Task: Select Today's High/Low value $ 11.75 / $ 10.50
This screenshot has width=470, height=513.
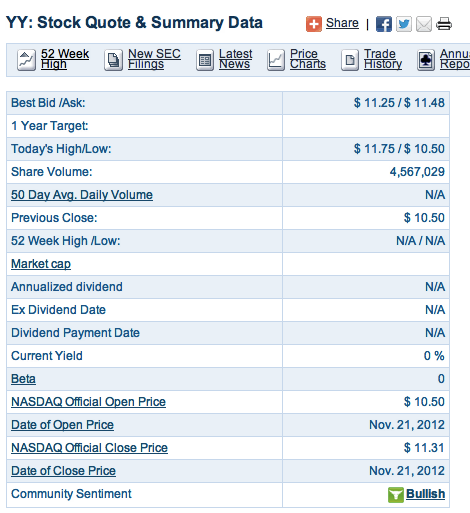Action: coord(399,149)
